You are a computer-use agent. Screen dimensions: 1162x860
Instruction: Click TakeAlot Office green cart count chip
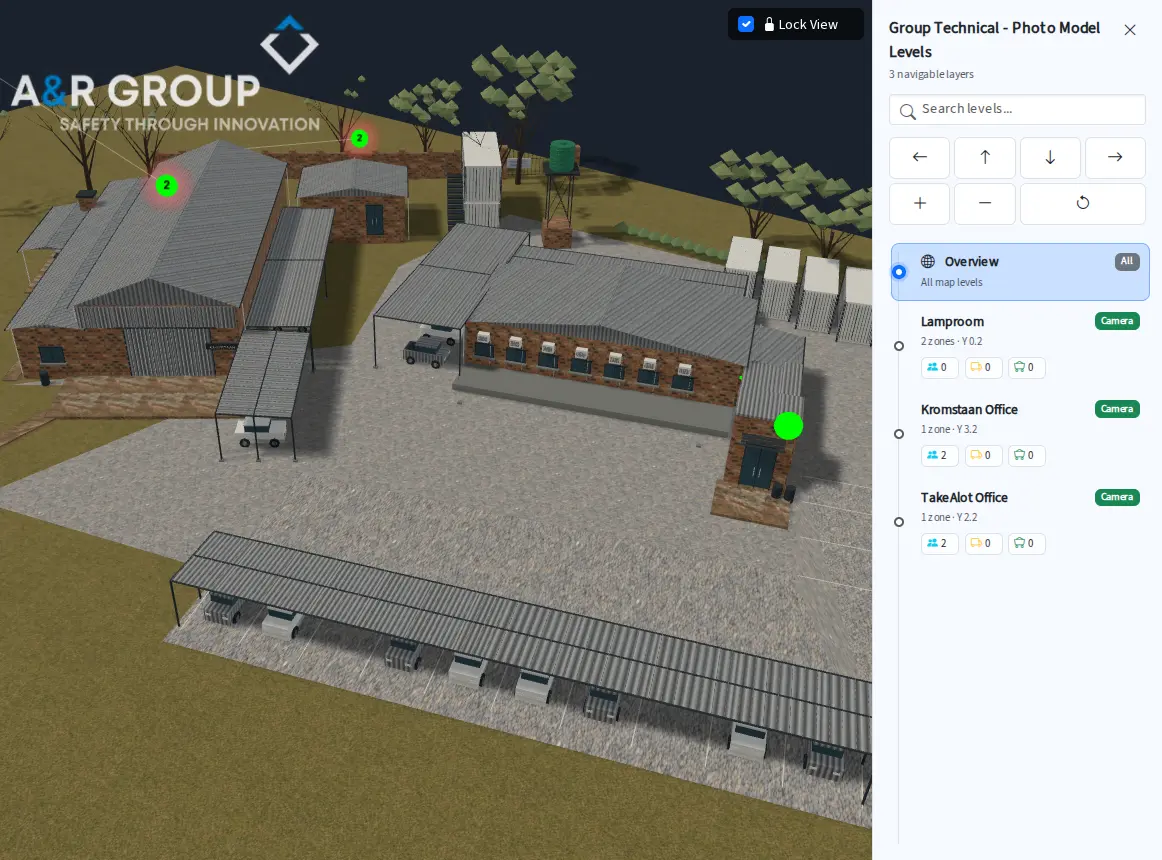[1026, 543]
